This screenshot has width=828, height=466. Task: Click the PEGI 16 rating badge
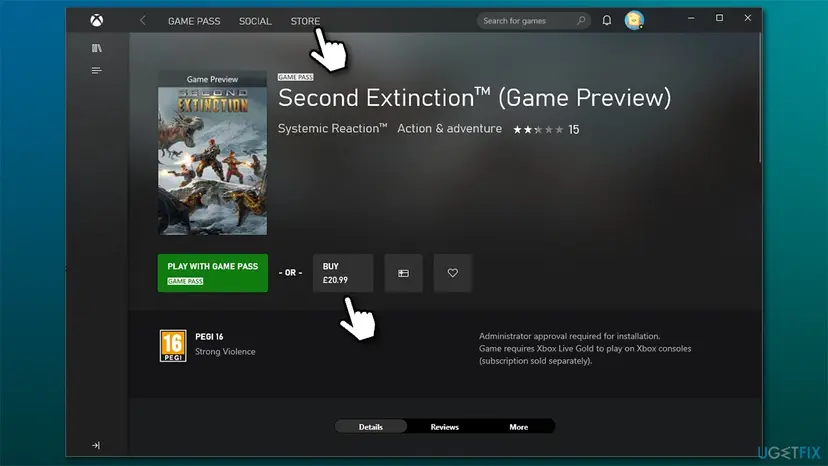pyautogui.click(x=173, y=346)
